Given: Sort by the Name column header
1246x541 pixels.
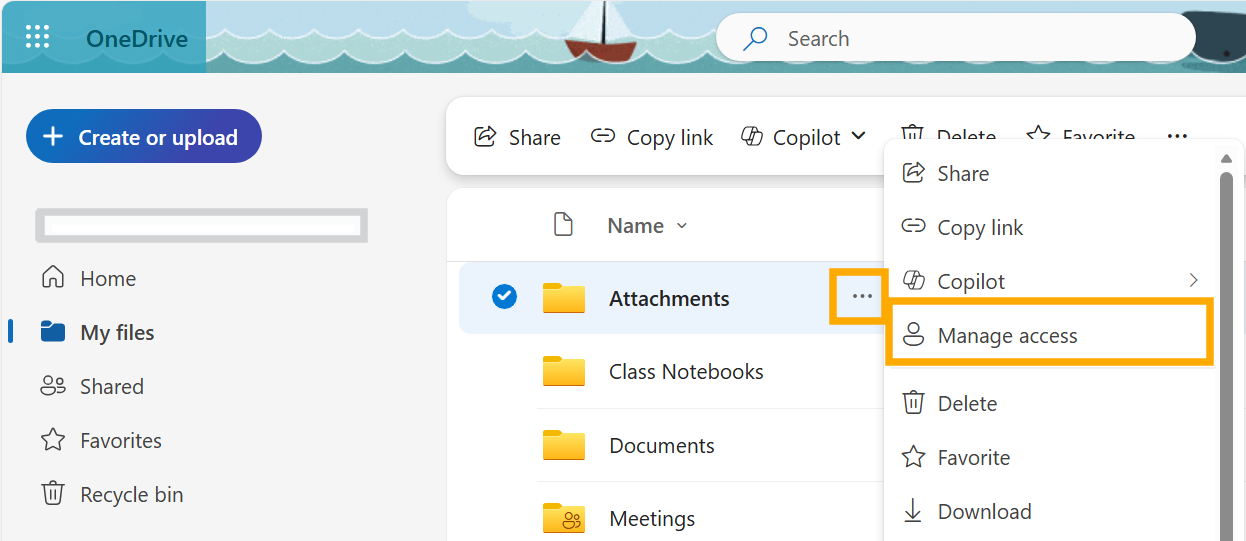Looking at the screenshot, I should pyautogui.click(x=647, y=226).
